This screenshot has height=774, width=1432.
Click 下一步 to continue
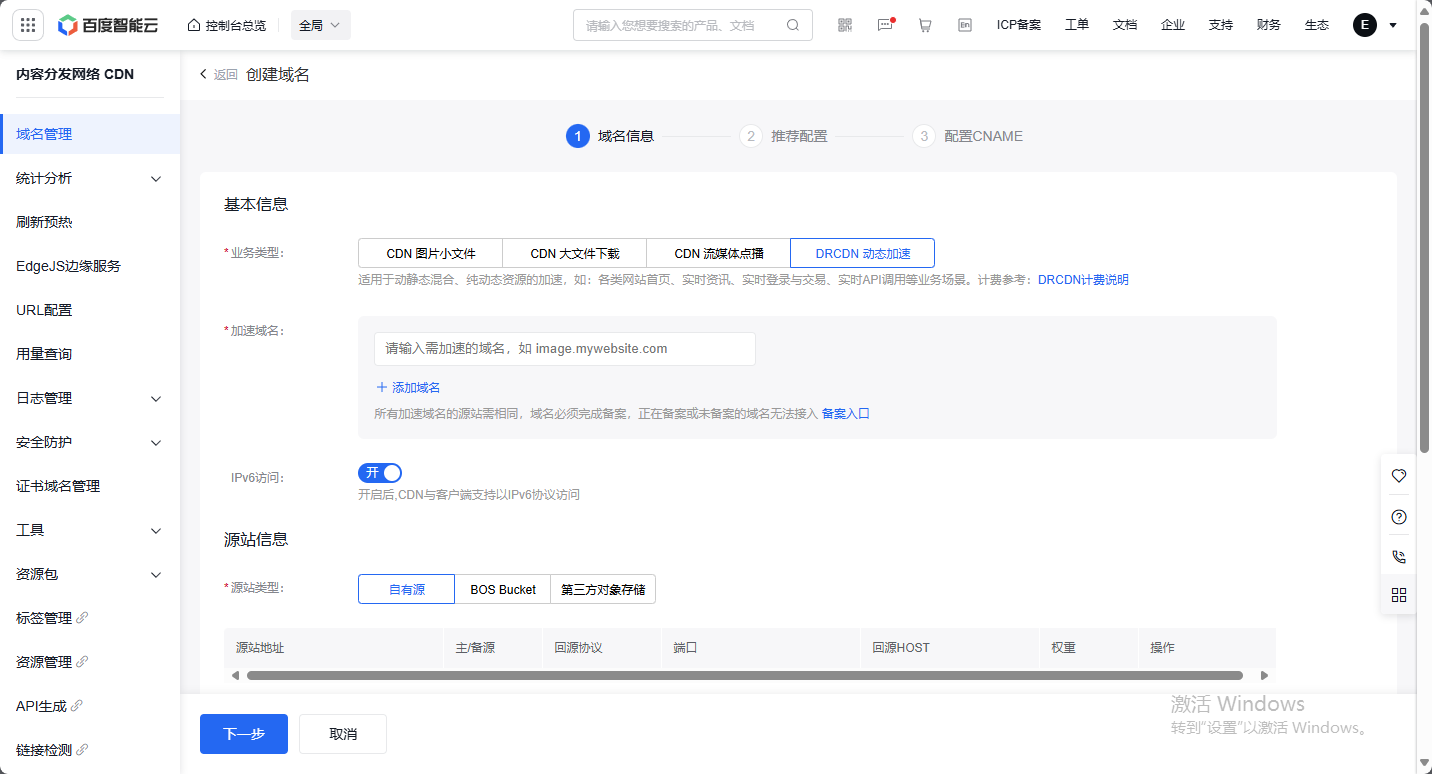point(244,734)
